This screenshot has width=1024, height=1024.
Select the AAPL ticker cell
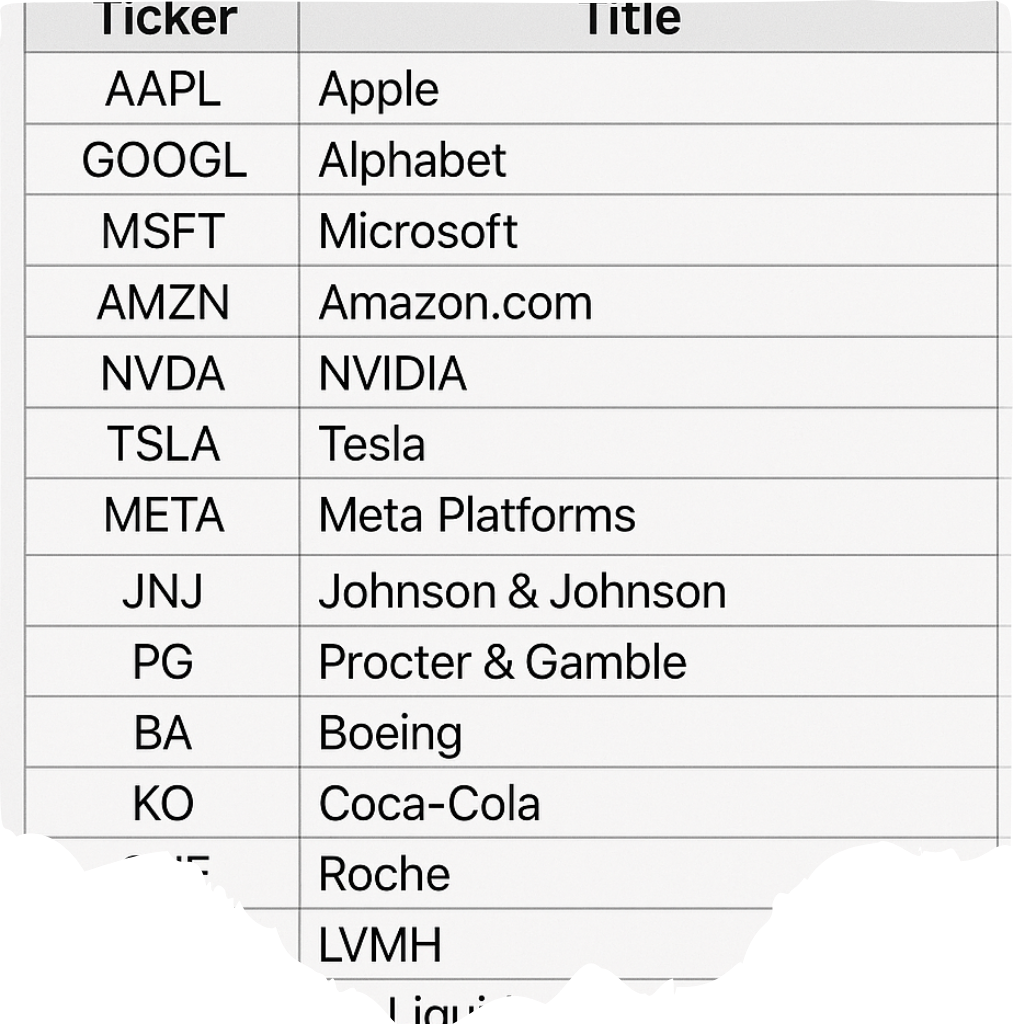[163, 90]
